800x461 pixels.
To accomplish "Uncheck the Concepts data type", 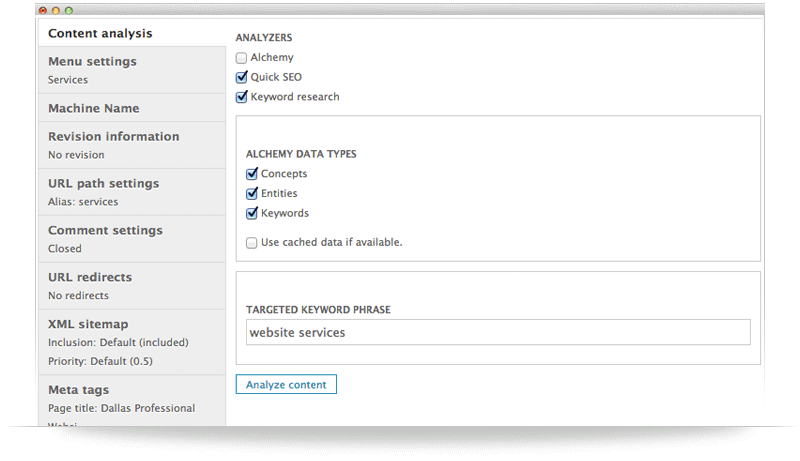I will pyautogui.click(x=252, y=173).
